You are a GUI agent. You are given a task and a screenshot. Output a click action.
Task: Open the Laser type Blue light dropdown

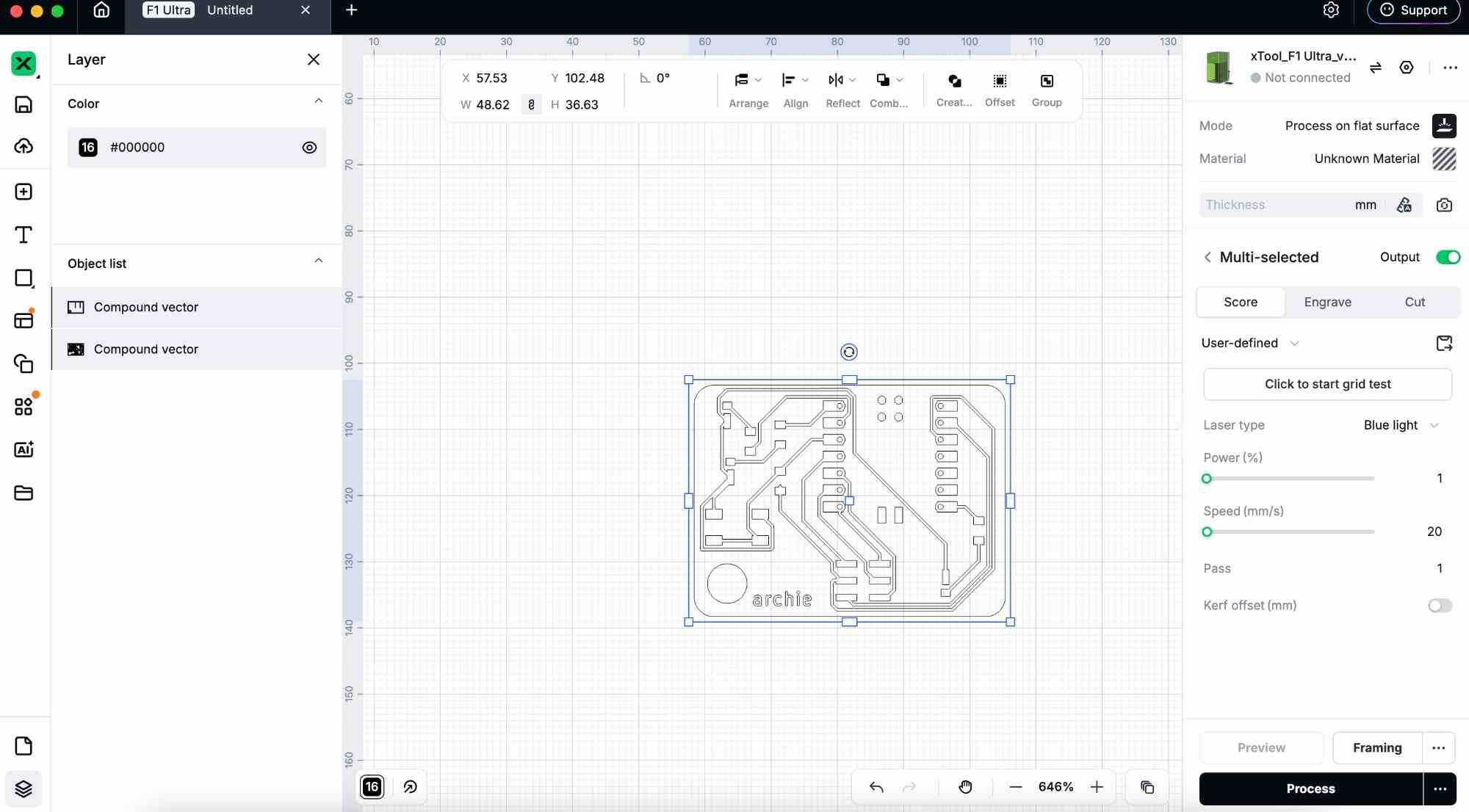pyautogui.click(x=1401, y=425)
